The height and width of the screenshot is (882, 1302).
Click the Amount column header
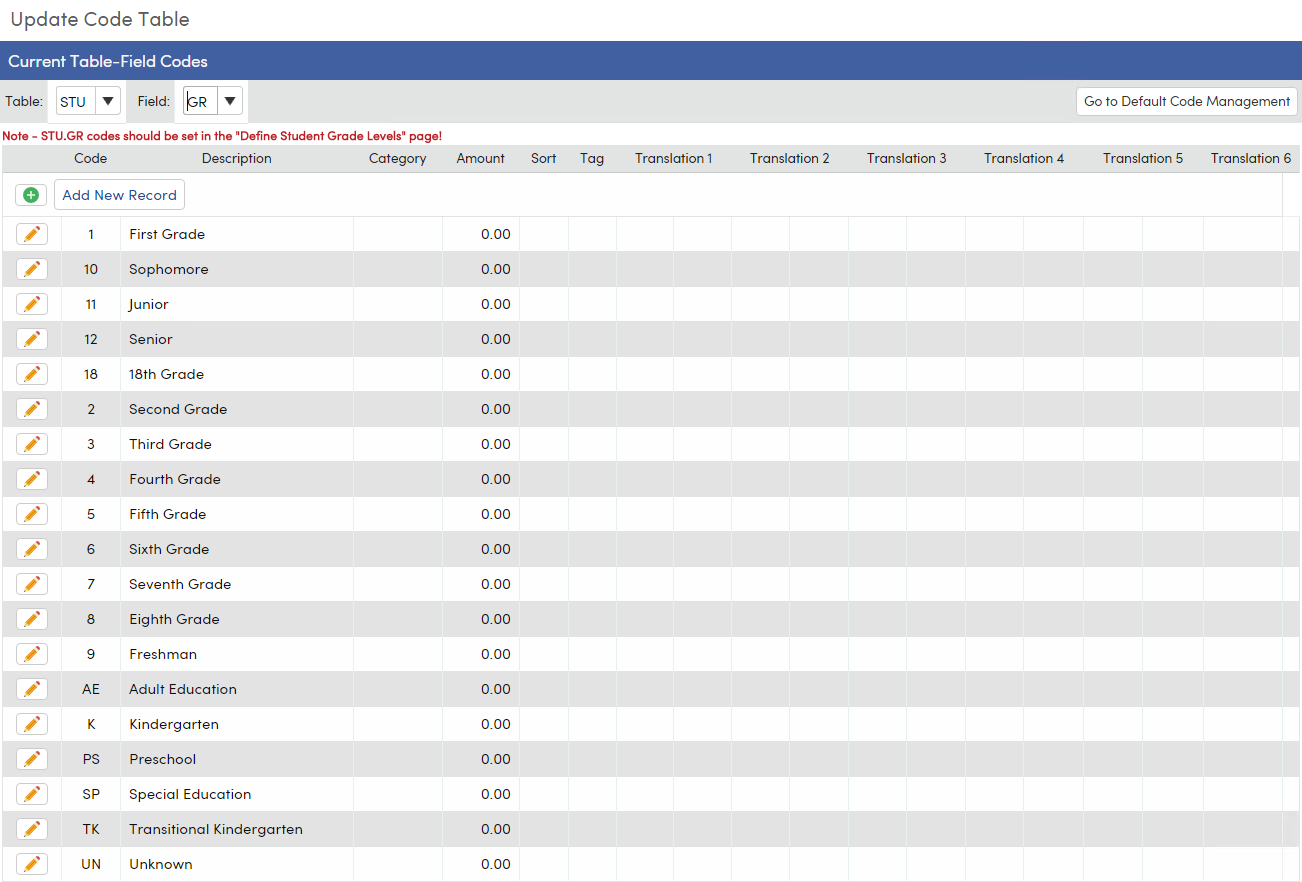coord(481,158)
